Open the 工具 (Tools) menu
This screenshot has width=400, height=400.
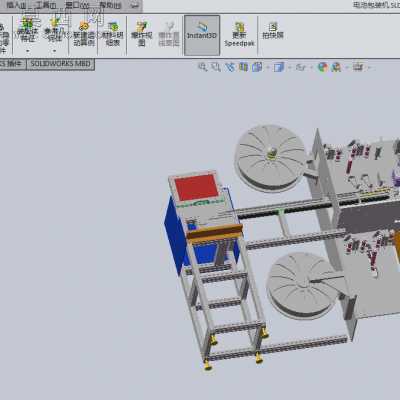[46, 5]
